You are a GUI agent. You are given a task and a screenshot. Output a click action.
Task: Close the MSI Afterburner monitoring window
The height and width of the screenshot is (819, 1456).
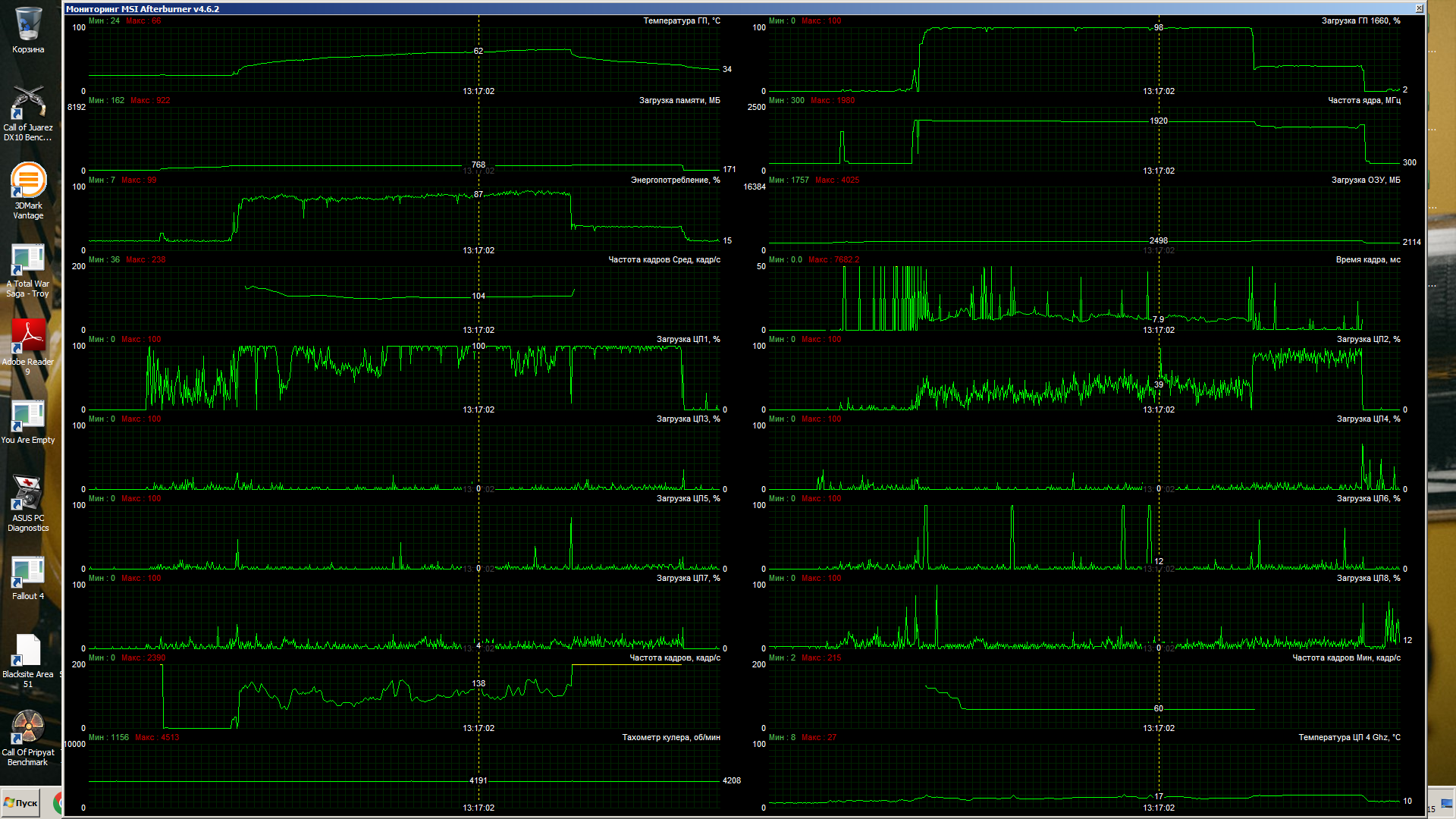(1420, 8)
